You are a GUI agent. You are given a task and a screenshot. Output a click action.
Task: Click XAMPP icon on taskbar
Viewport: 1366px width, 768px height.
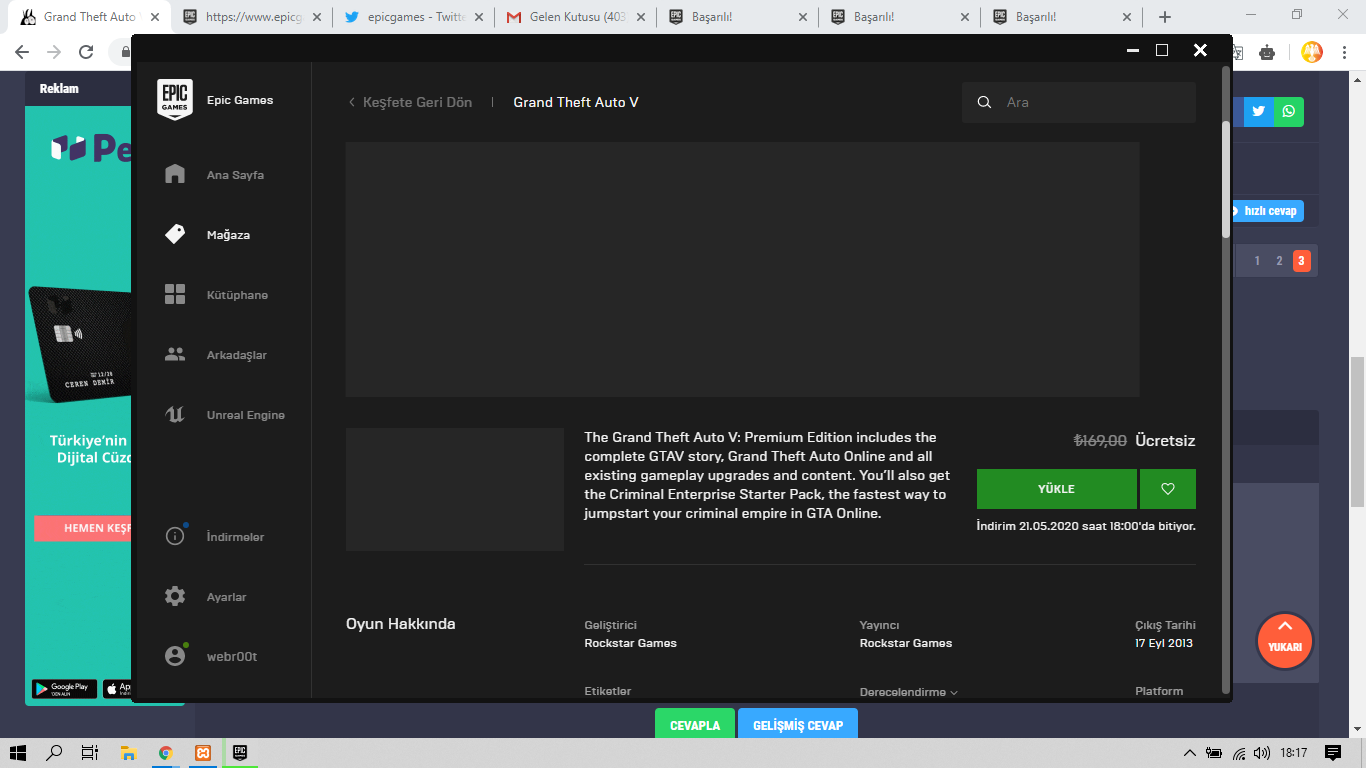[203, 753]
